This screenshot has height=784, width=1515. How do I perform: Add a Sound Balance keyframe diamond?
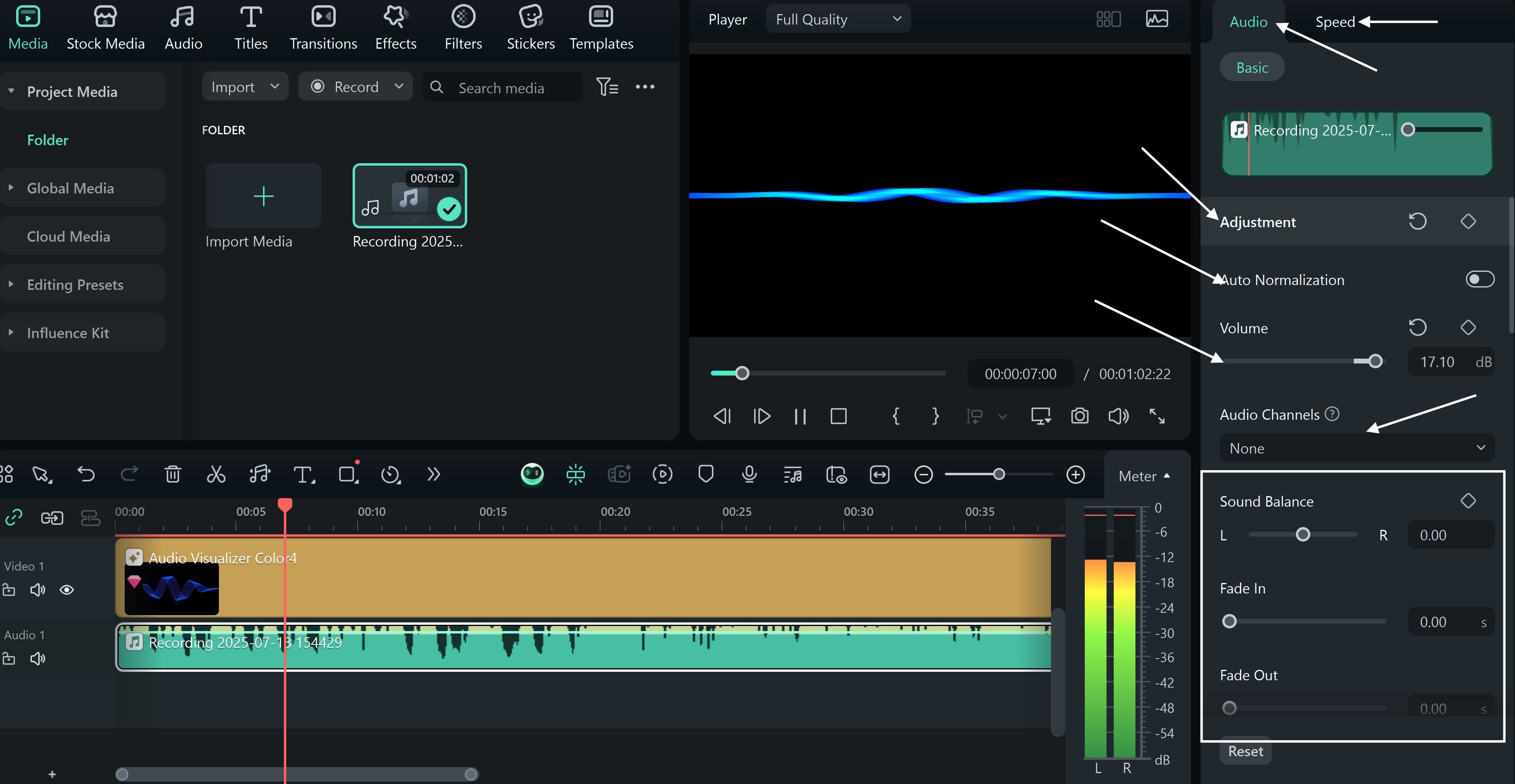pyautogui.click(x=1468, y=501)
